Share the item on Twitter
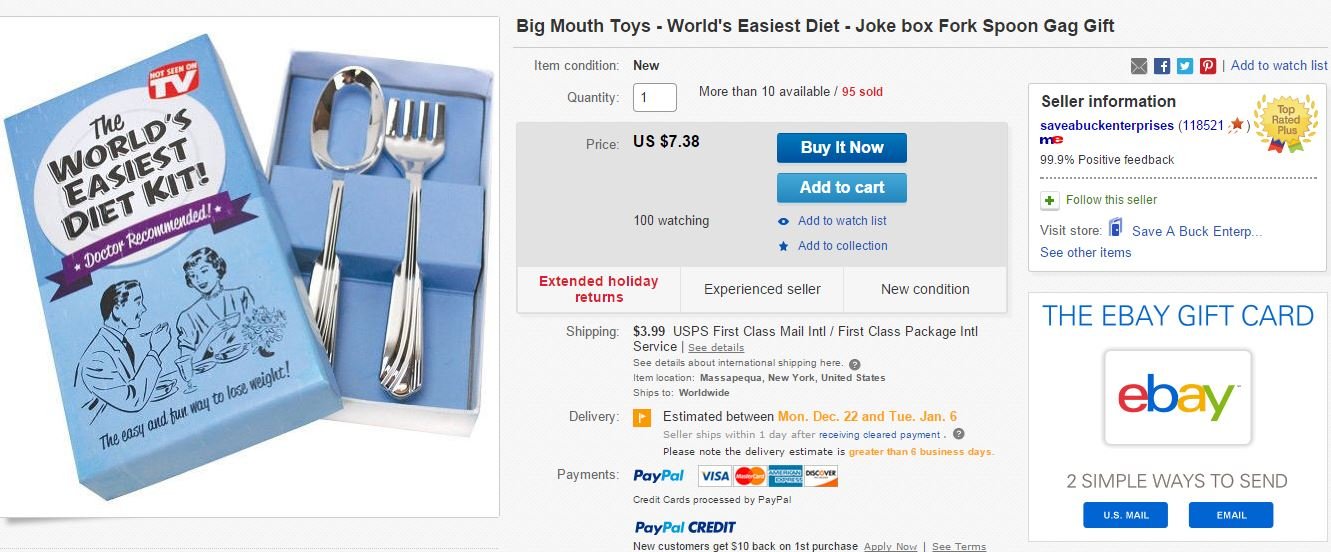 [1185, 66]
